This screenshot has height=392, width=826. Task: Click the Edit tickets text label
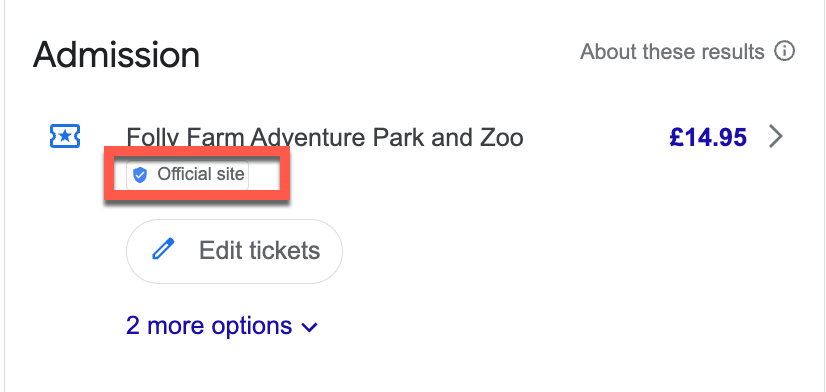[260, 251]
